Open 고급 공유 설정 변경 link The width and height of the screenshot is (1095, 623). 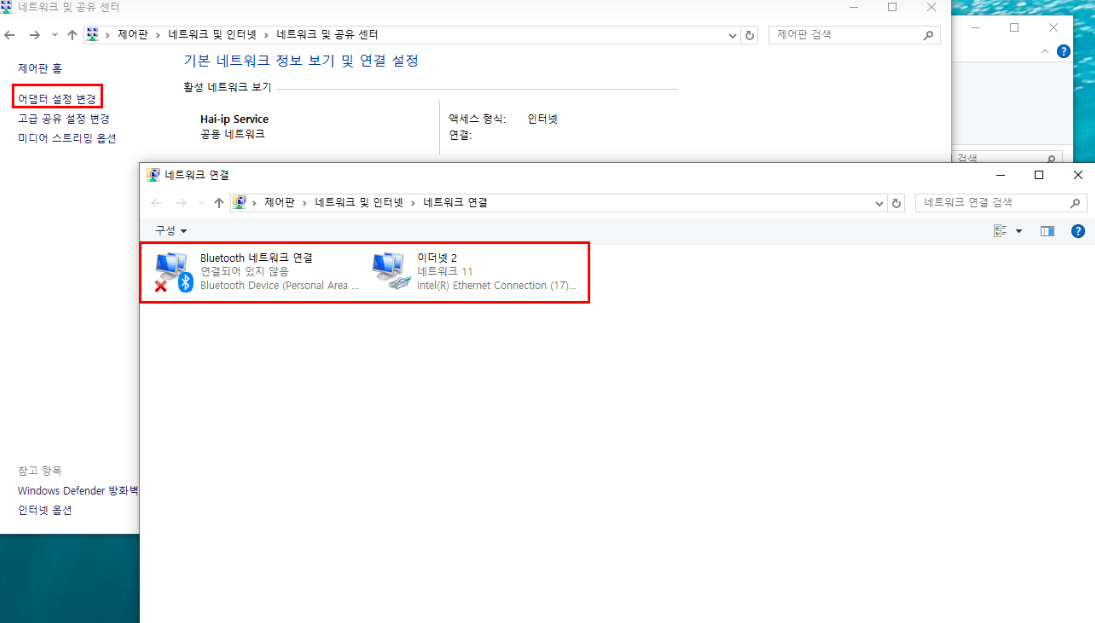point(64,119)
